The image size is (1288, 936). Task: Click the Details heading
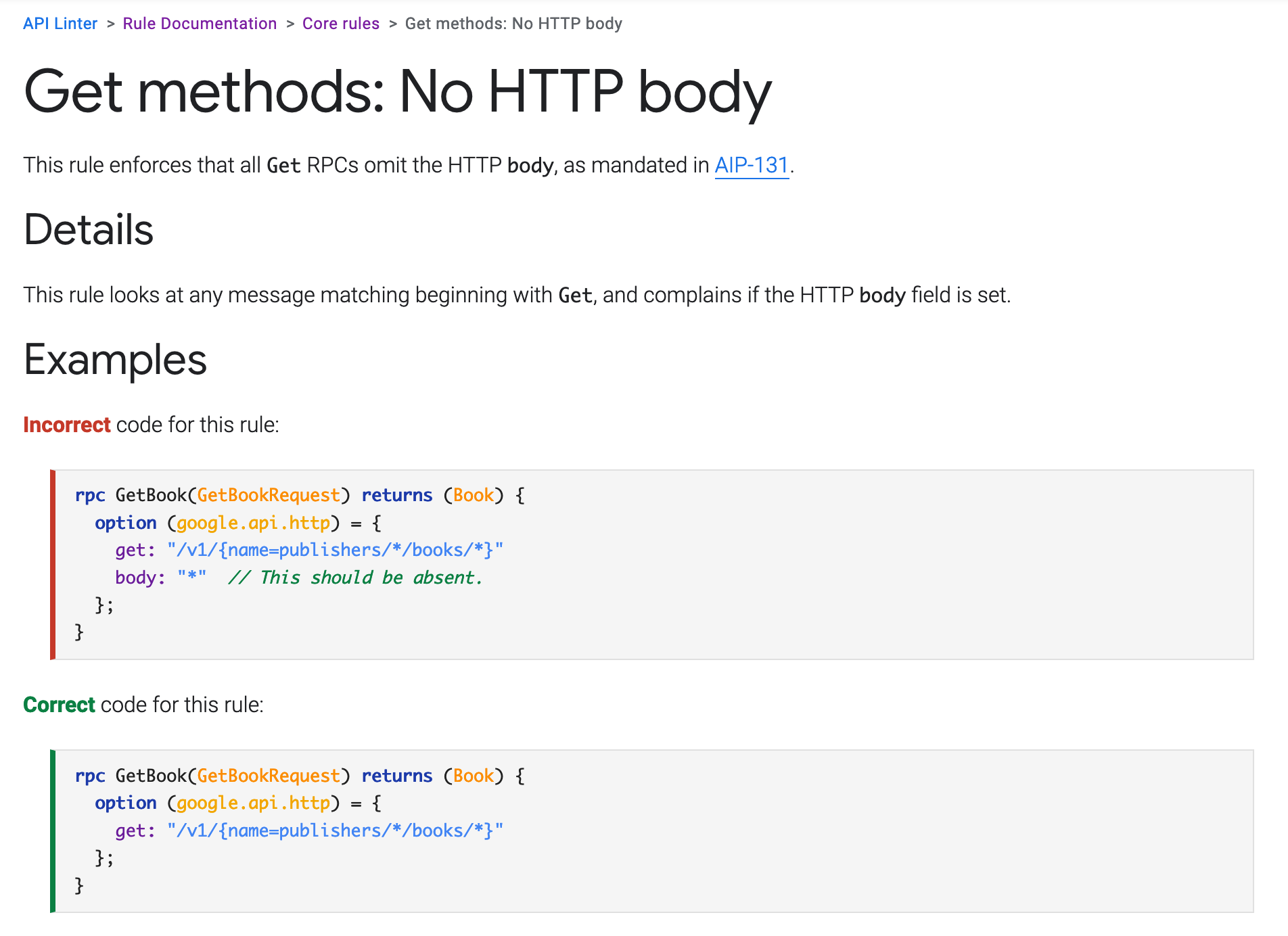[x=89, y=229]
